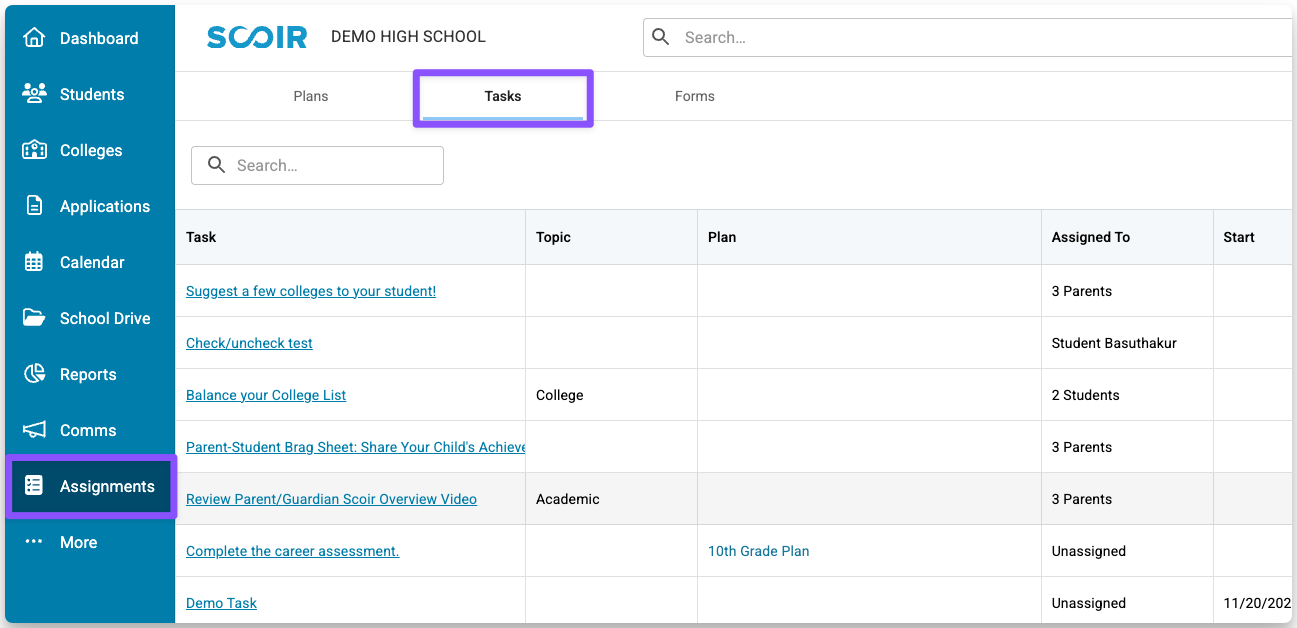This screenshot has width=1297, height=628.
Task: Click the Dashboard home icon
Action: (34, 38)
